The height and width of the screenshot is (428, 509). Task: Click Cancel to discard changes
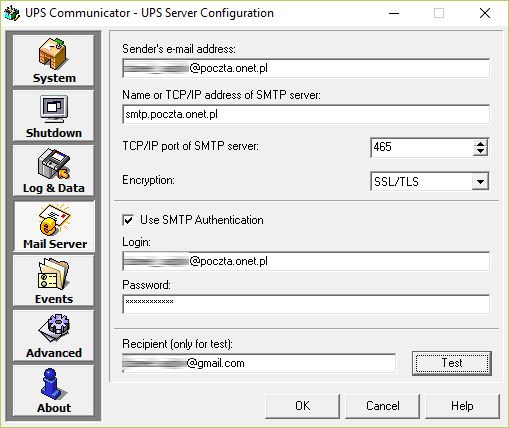click(382, 406)
